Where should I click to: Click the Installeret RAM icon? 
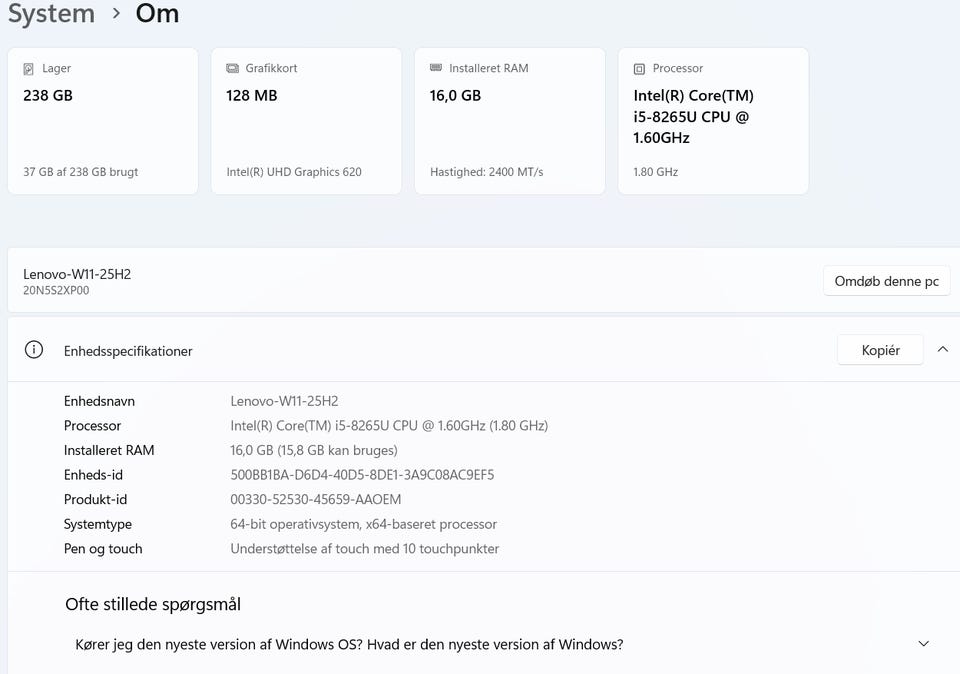436,68
